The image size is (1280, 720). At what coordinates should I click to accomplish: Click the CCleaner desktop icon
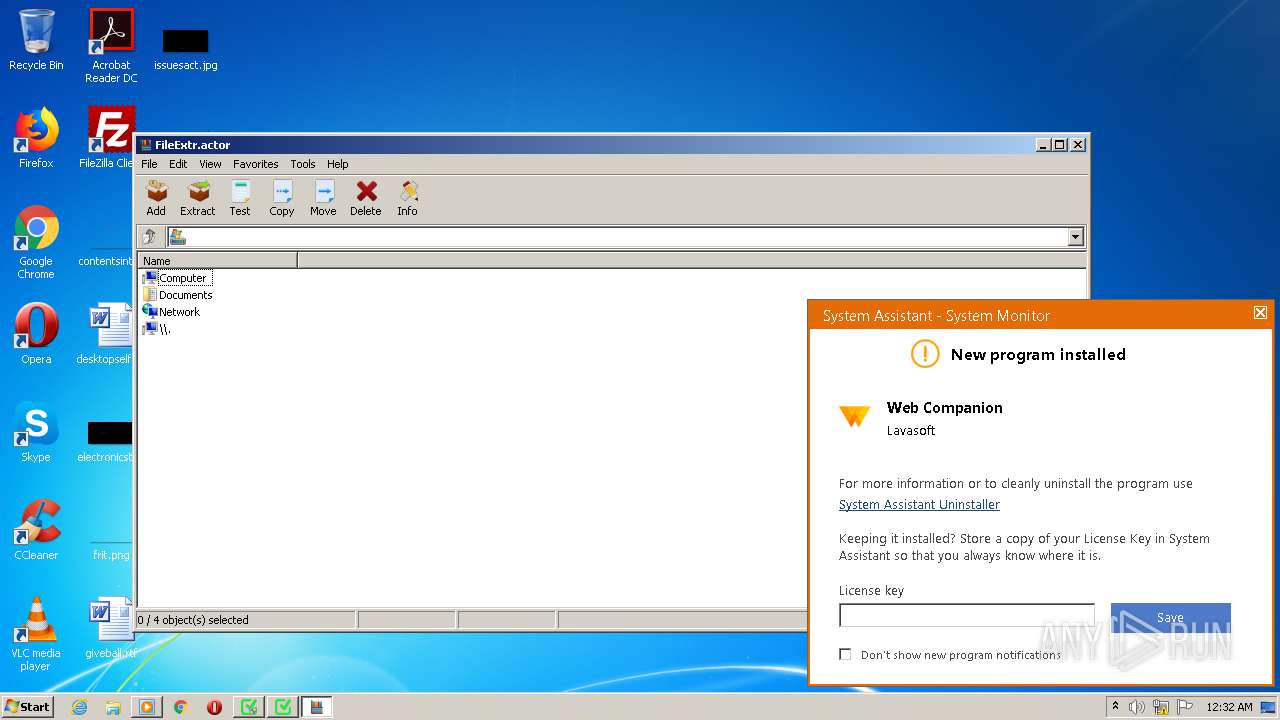coord(36,530)
